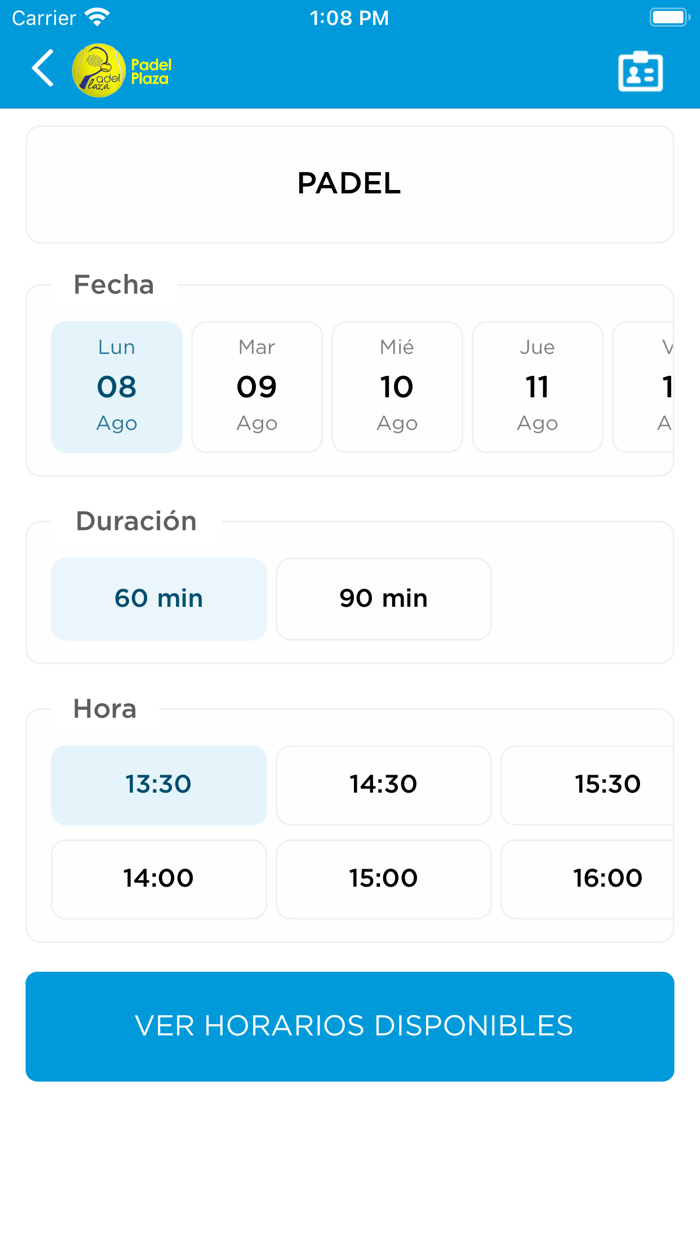Select the tennis player graphic in the logo
Image resolution: width=700 pixels, height=1244 pixels.
click(100, 65)
